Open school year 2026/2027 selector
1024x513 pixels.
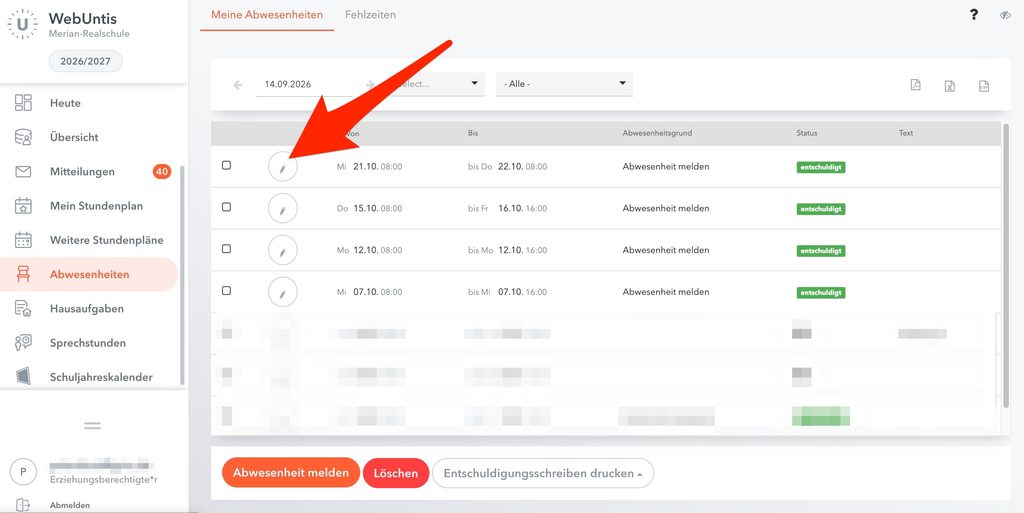[x=86, y=61]
